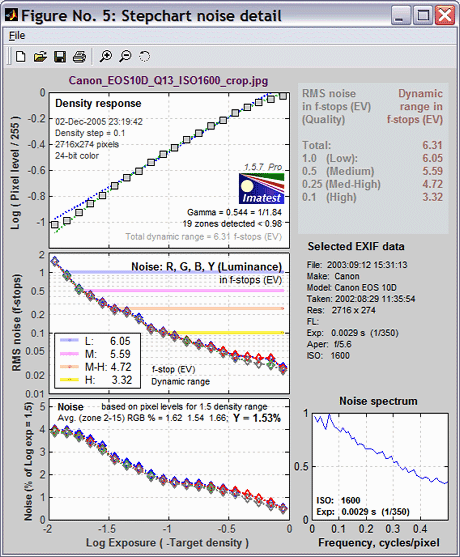Click the Imatest logo in Density plot

tap(261, 188)
